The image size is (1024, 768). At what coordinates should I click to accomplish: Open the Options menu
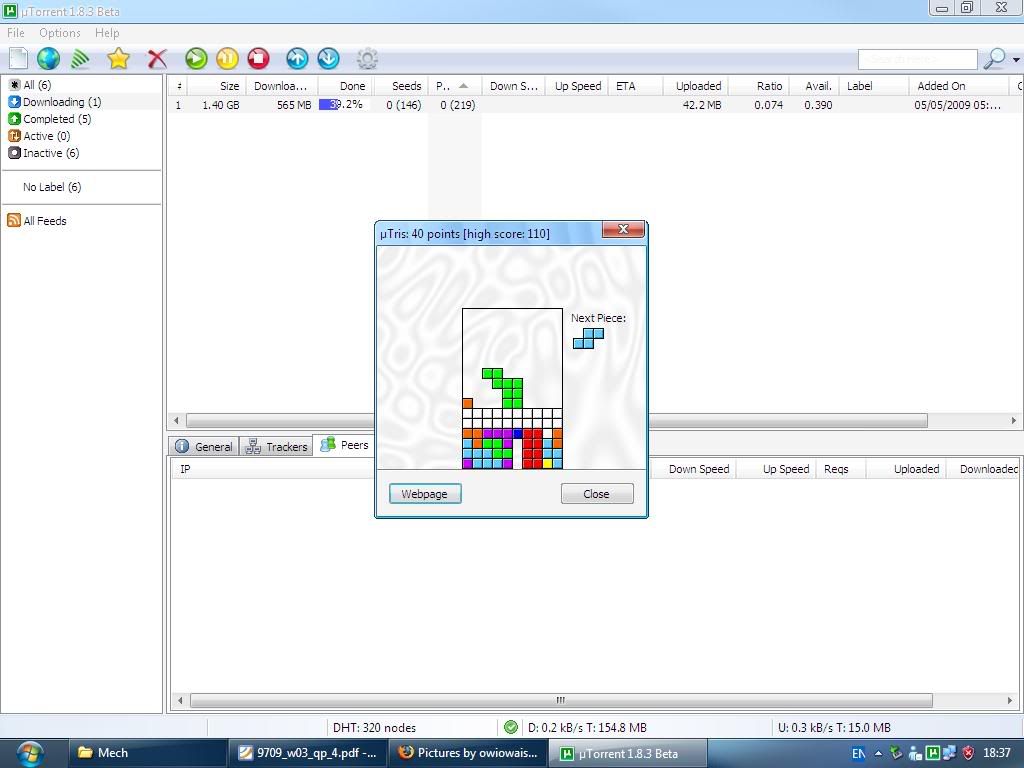(59, 33)
